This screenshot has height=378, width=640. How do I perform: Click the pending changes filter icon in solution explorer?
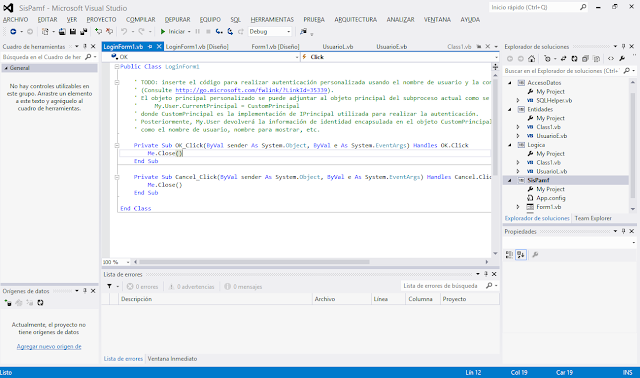pyautogui.click(x=547, y=59)
